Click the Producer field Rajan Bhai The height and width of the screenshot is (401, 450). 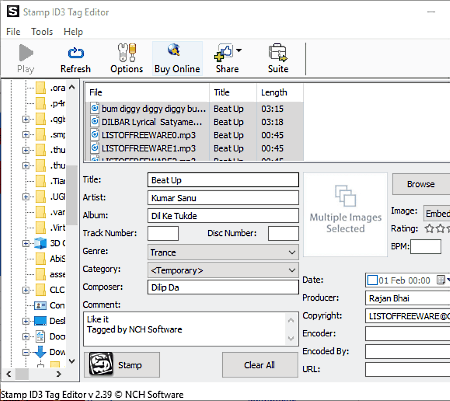tap(408, 298)
